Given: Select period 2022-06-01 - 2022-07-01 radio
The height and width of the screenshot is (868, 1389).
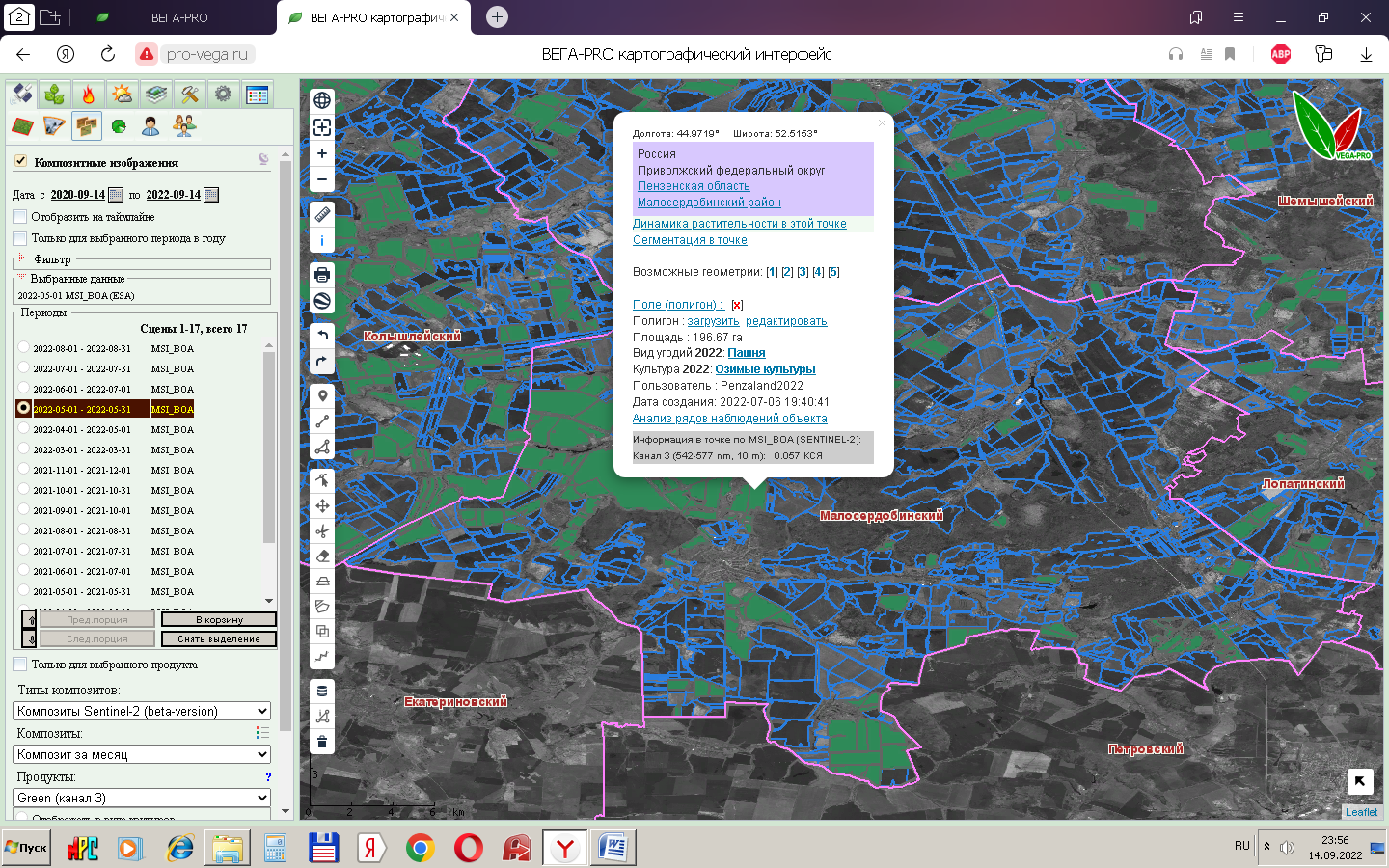Looking at the screenshot, I should pyautogui.click(x=24, y=389).
